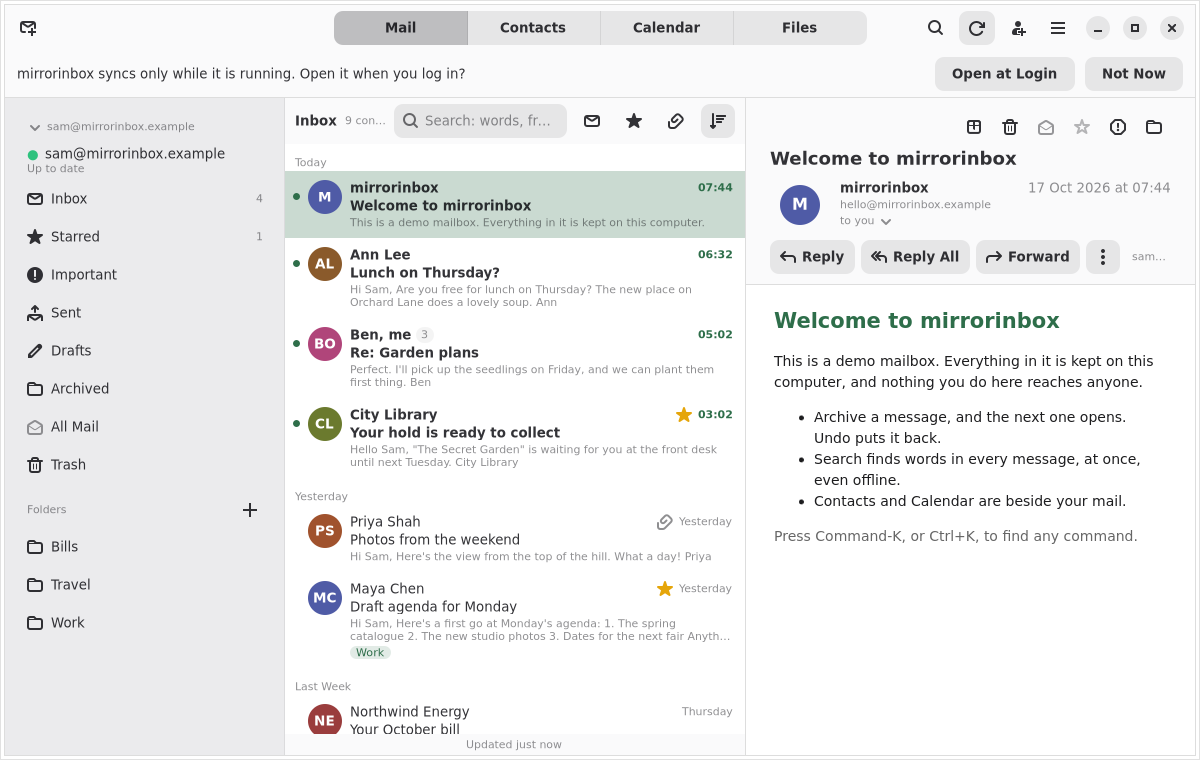Open Maya Chen's Draft agenda for Monday
1200x760 pixels.
(515, 620)
